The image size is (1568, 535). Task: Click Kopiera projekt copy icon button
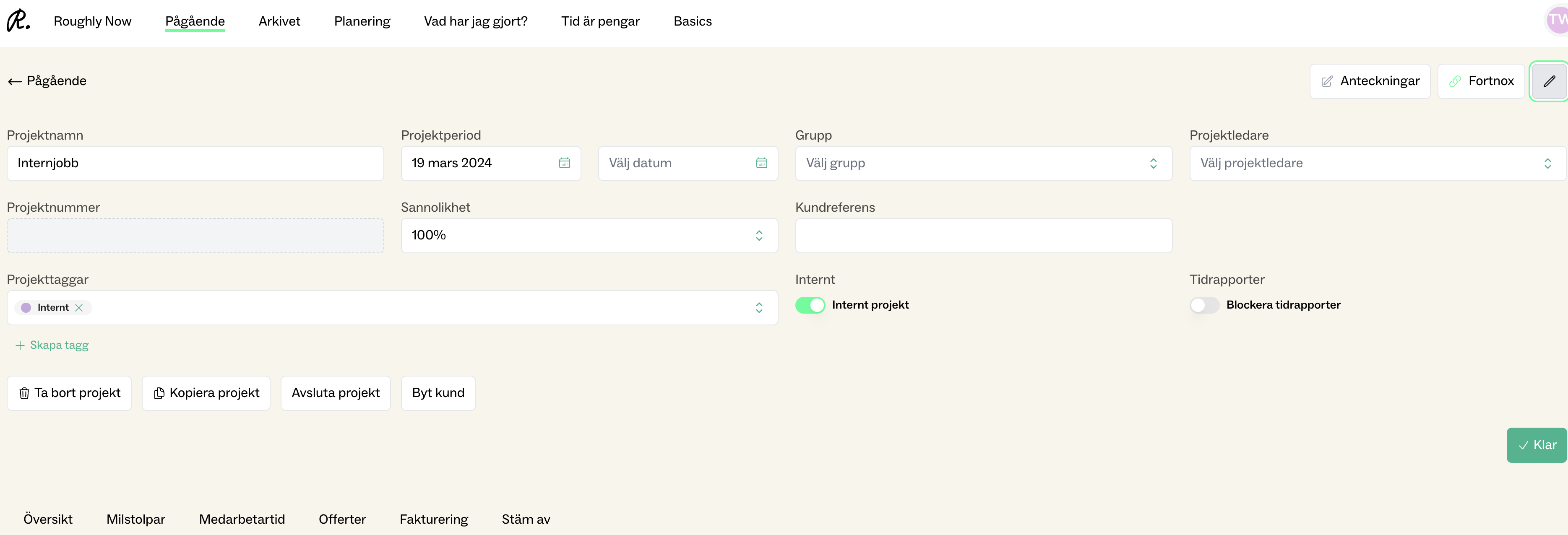coord(159,394)
